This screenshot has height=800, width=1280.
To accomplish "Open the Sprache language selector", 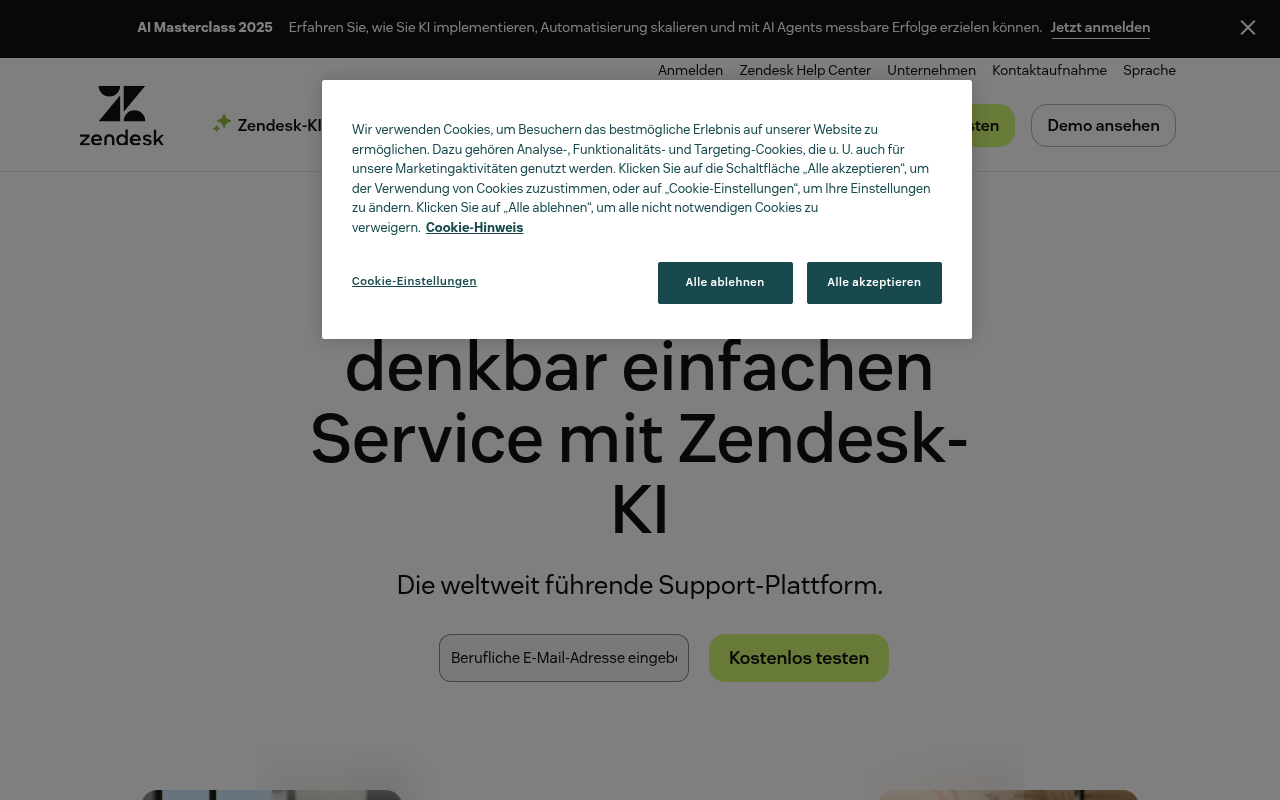I will coord(1149,70).
